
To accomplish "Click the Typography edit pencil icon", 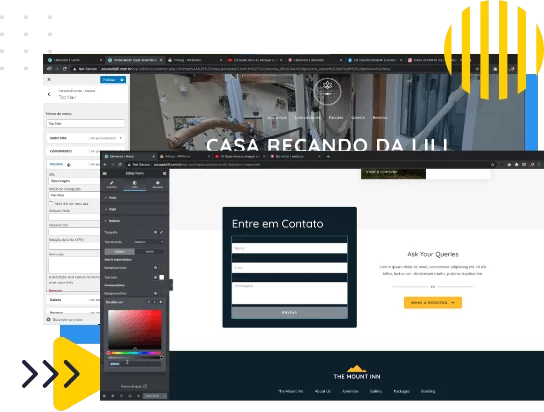I will coord(162,232).
